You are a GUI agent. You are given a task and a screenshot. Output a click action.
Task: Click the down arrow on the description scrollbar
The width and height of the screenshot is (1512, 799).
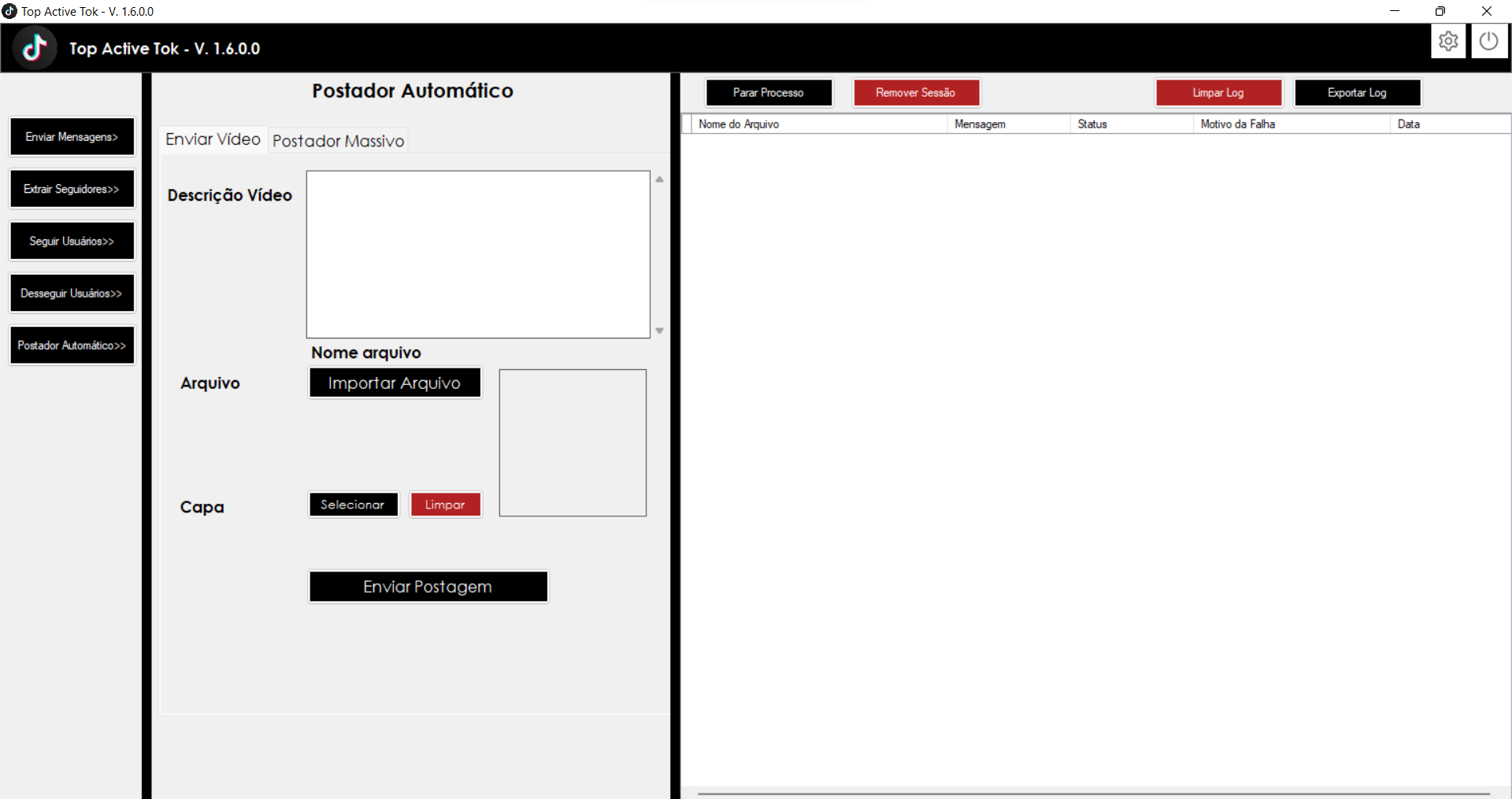(660, 331)
